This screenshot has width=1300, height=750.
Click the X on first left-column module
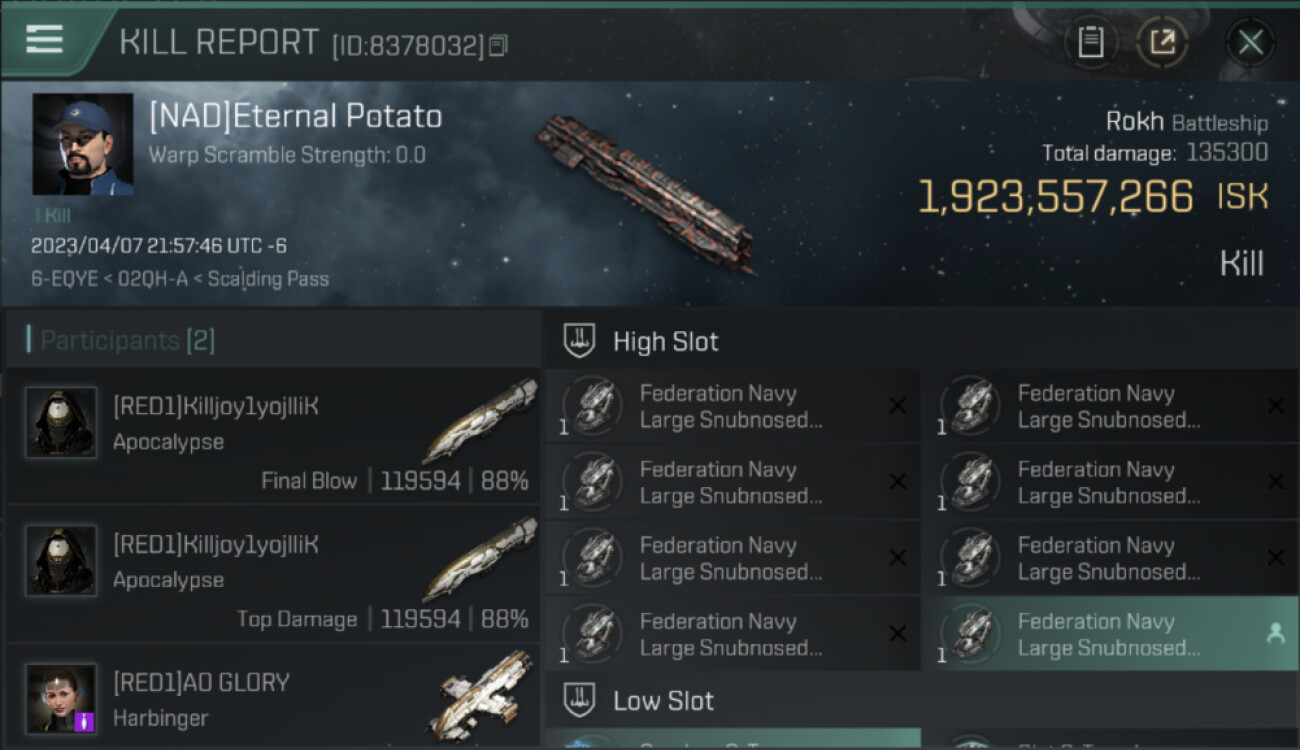[897, 406]
